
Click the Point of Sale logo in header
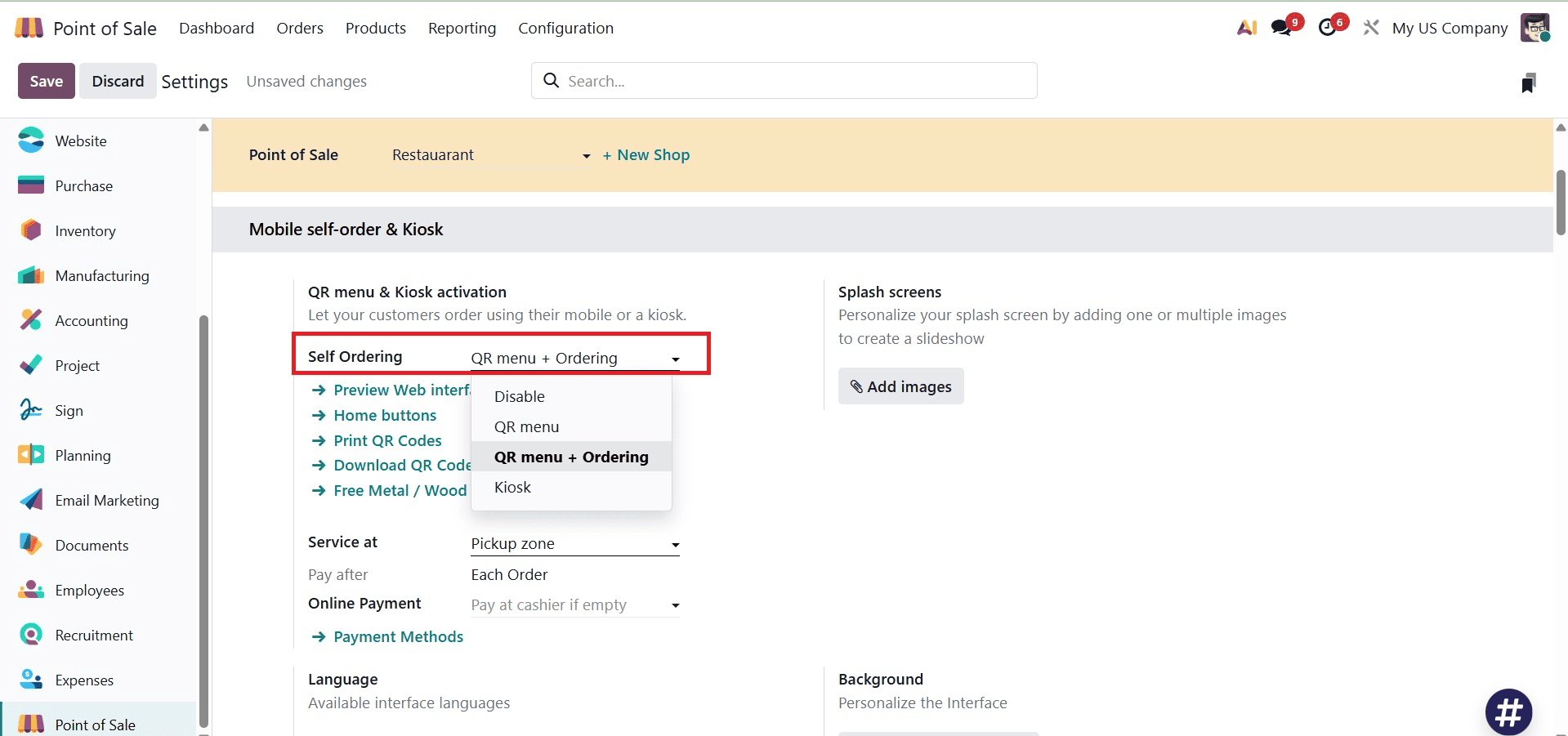29,28
